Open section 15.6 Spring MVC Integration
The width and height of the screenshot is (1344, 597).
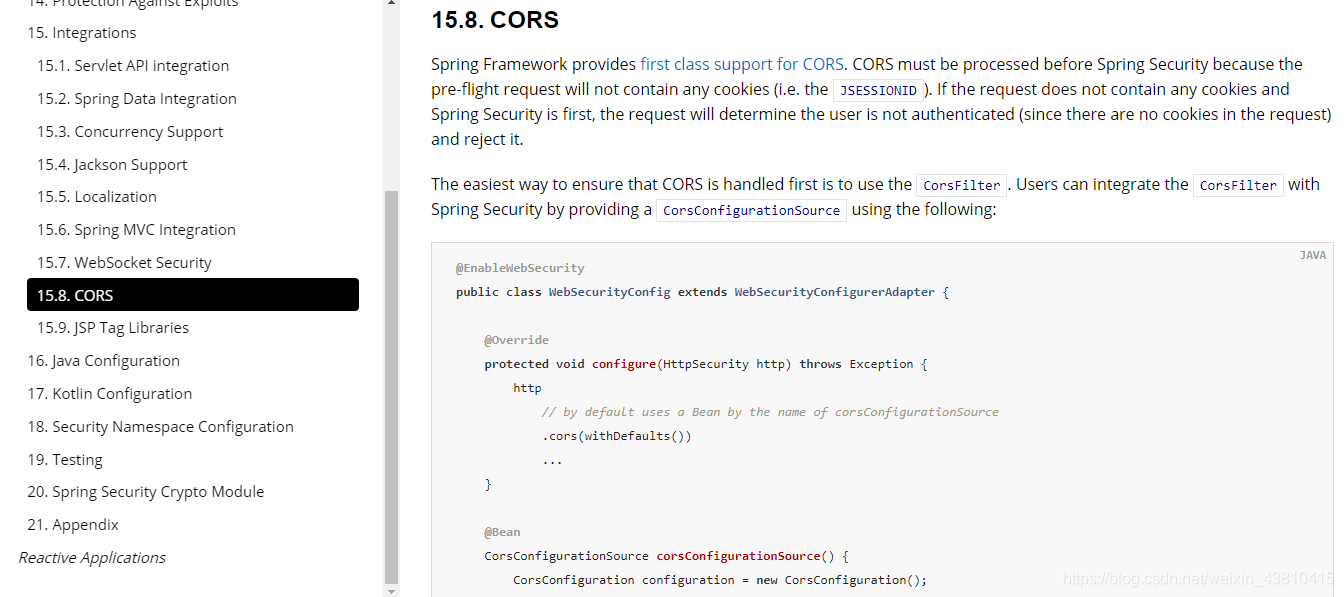point(136,229)
